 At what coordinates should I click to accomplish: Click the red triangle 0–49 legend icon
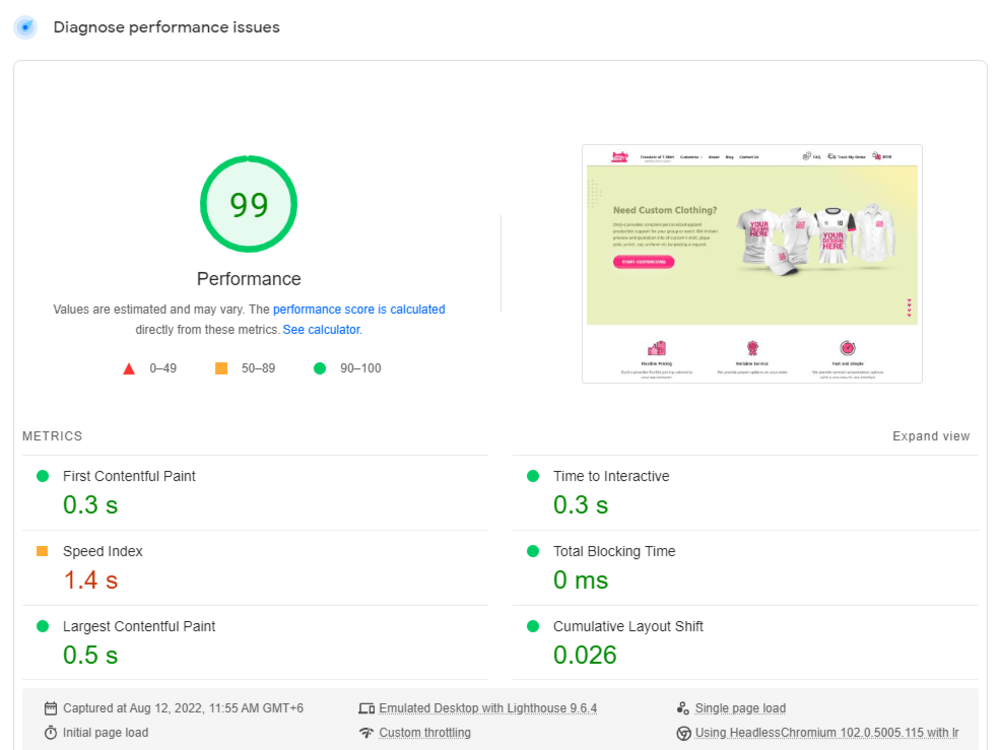(129, 369)
